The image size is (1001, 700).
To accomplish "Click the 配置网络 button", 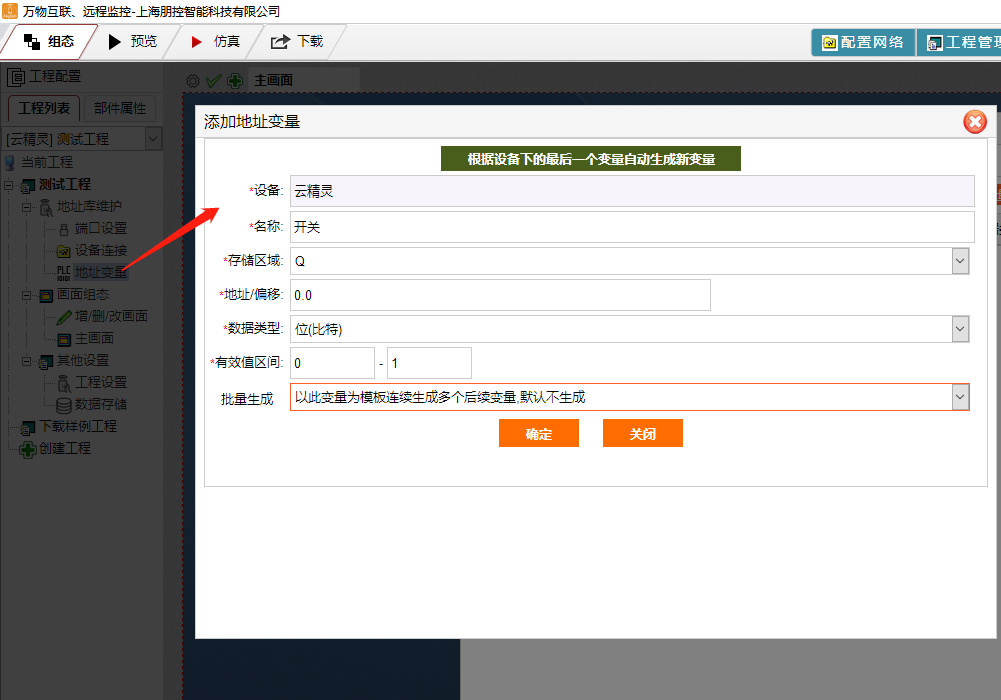I will pos(862,42).
